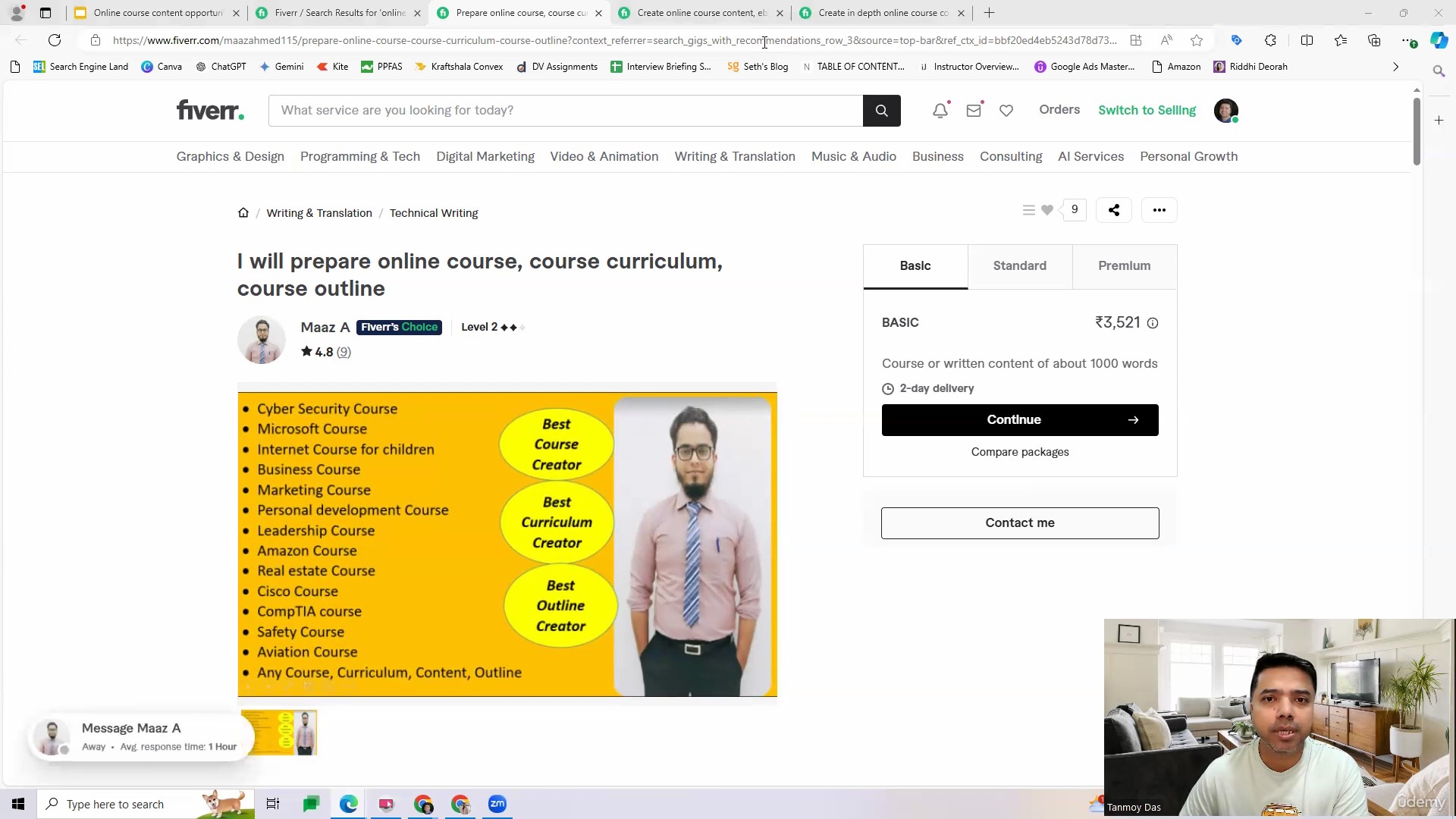Open the Message Maaz A chat popup
1456x819 pixels.
click(x=140, y=737)
